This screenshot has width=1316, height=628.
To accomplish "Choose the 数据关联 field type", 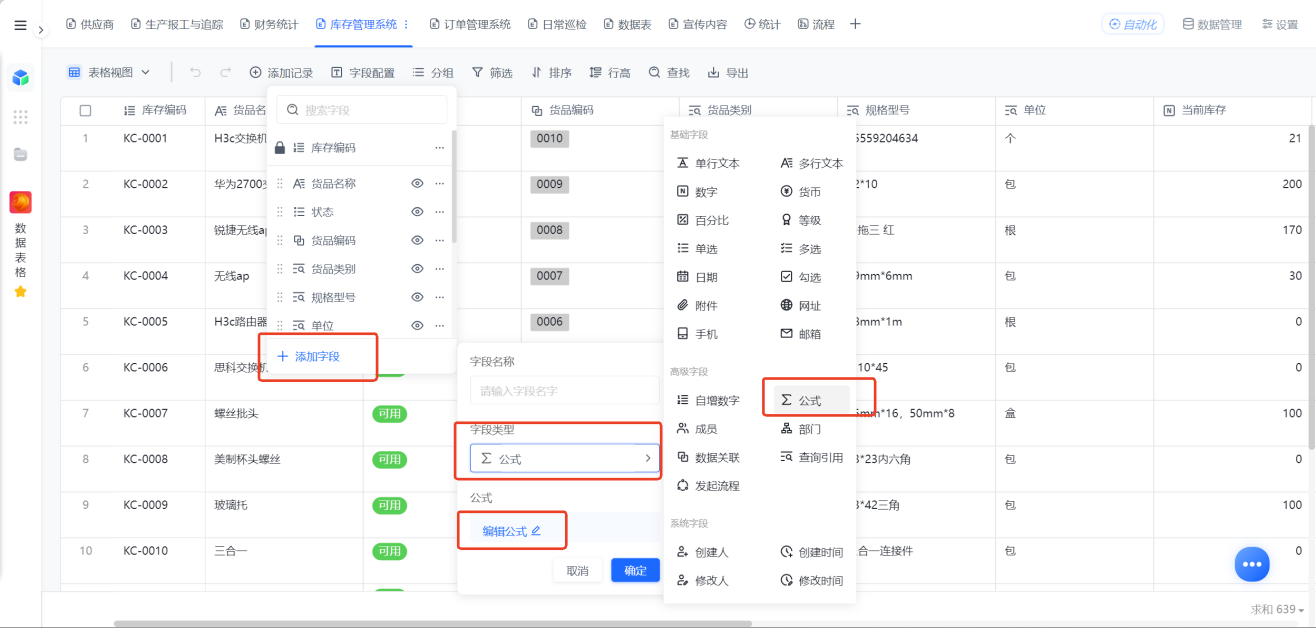I will pyautogui.click(x=709, y=457).
